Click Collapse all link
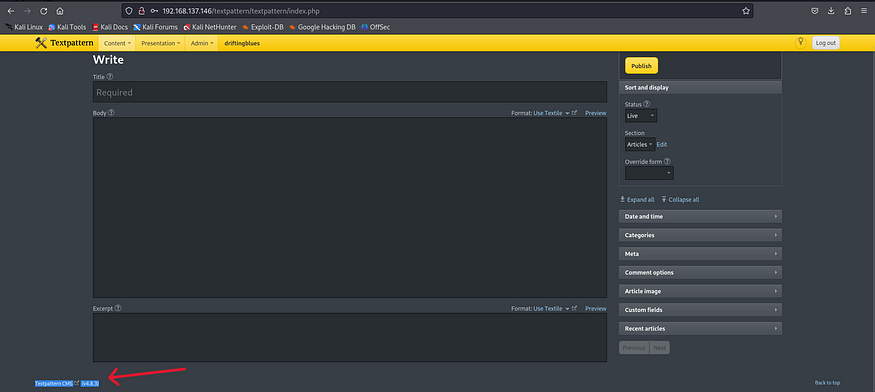 pos(680,199)
